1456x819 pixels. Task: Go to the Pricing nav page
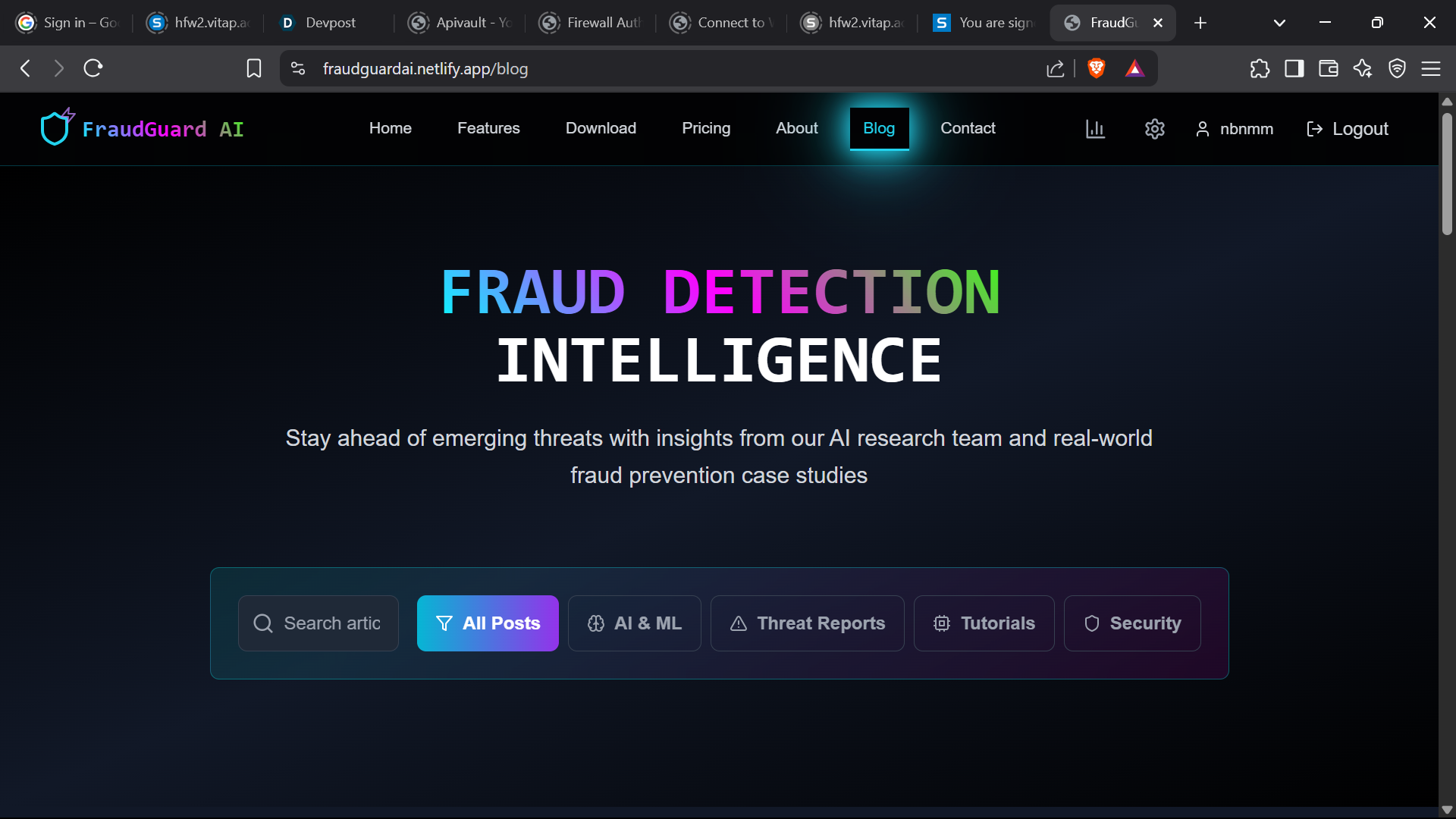click(x=705, y=128)
